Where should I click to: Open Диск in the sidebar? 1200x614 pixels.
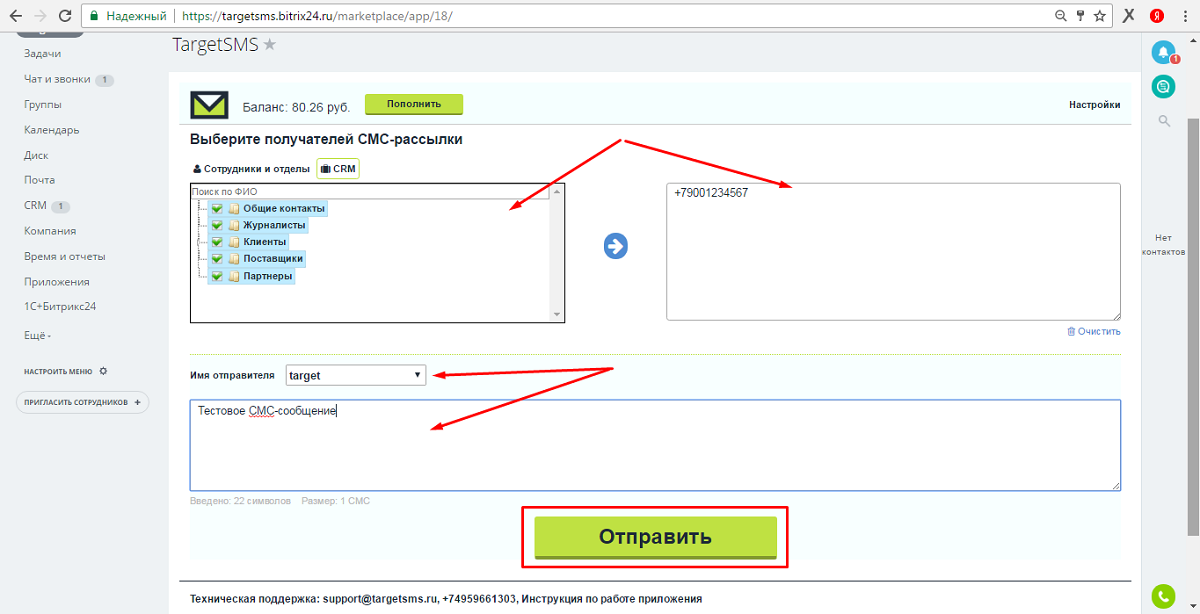(36, 155)
